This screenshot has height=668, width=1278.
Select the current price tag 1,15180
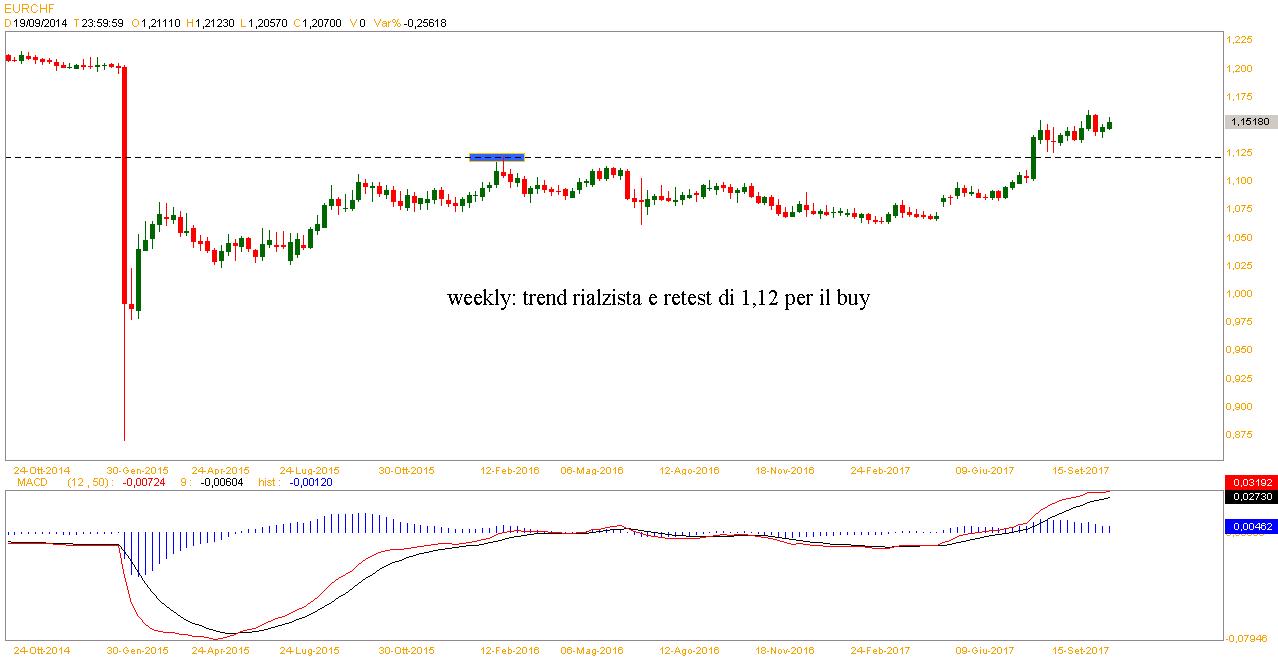(1250, 121)
